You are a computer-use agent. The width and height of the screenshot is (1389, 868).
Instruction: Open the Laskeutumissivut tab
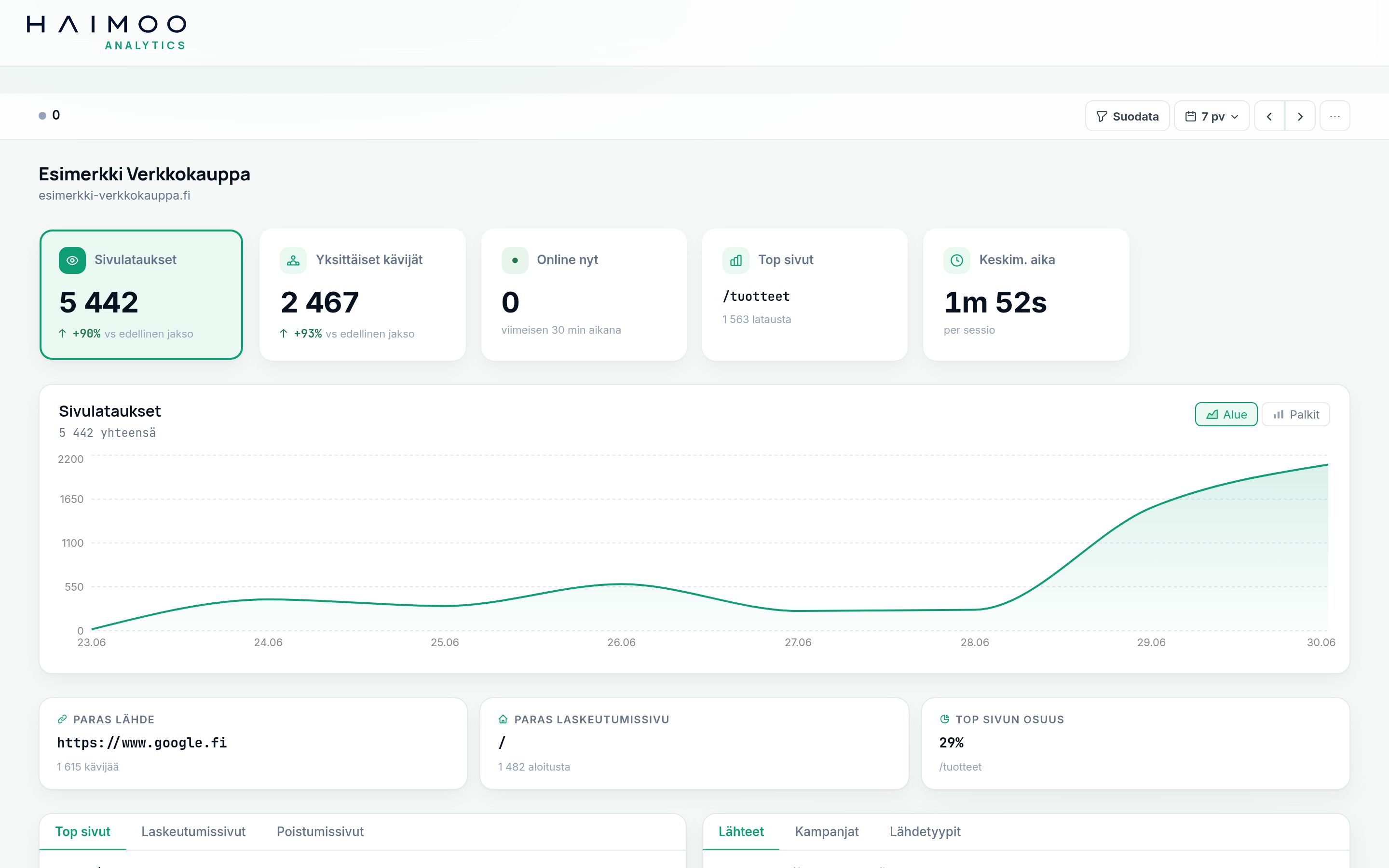coord(193,832)
